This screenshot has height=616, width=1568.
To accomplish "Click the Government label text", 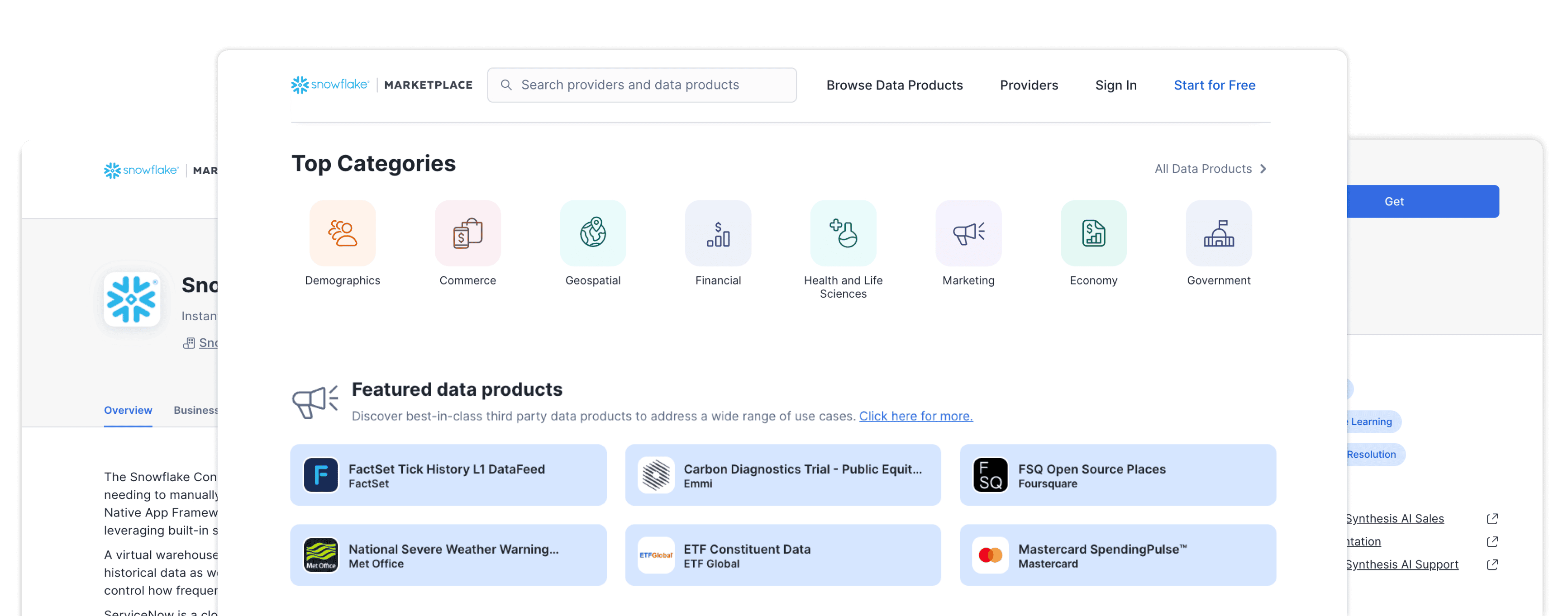I will click(1219, 280).
